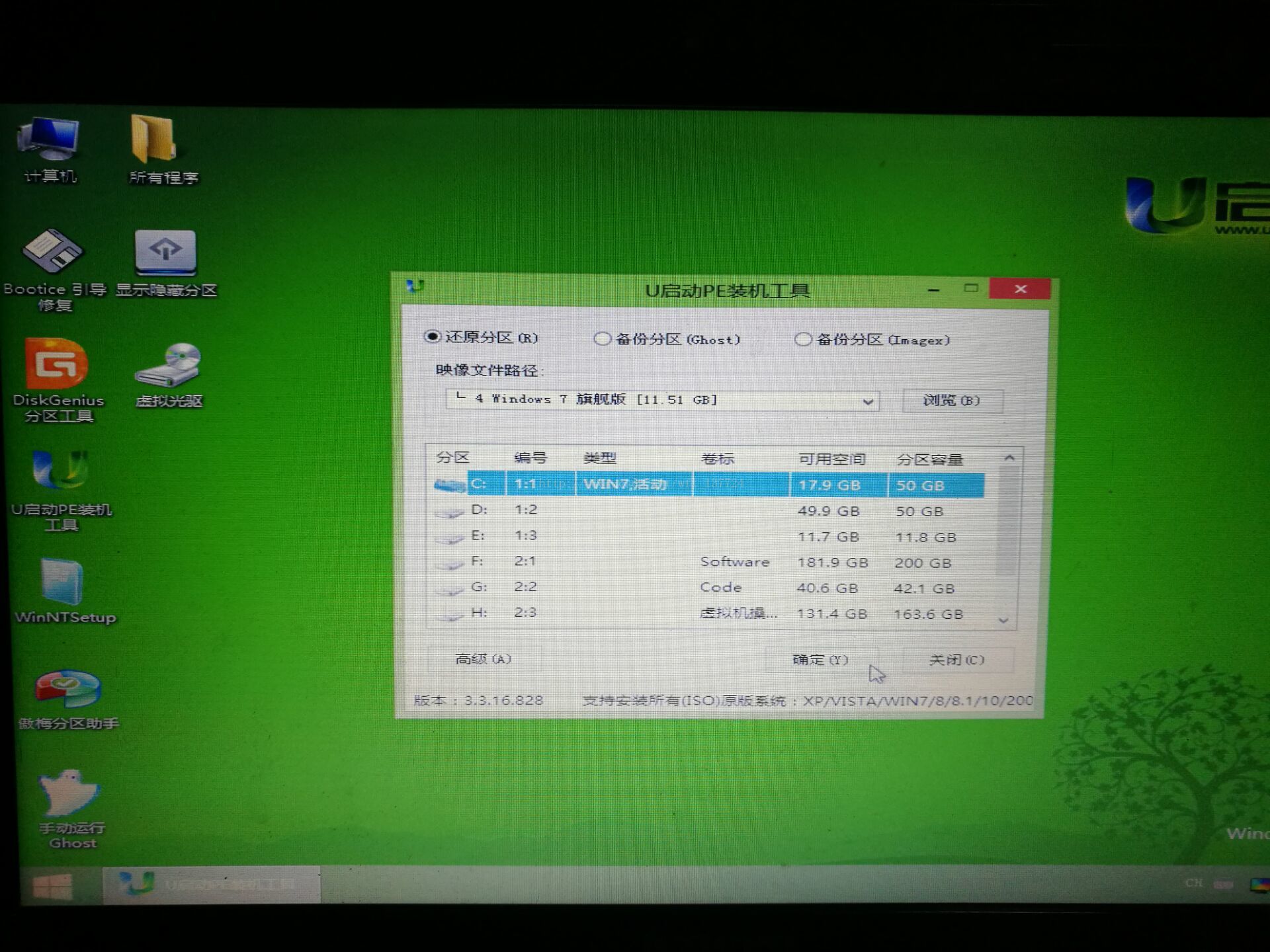Image resolution: width=1270 pixels, height=952 pixels.
Task: Close the U启动PE装机工具 window
Action: (1021, 289)
